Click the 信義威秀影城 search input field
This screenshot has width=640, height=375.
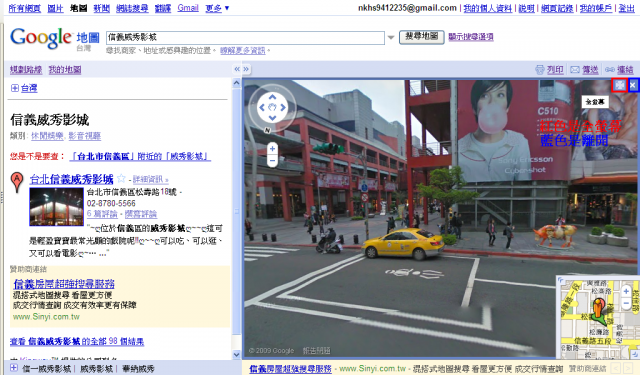click(245, 38)
